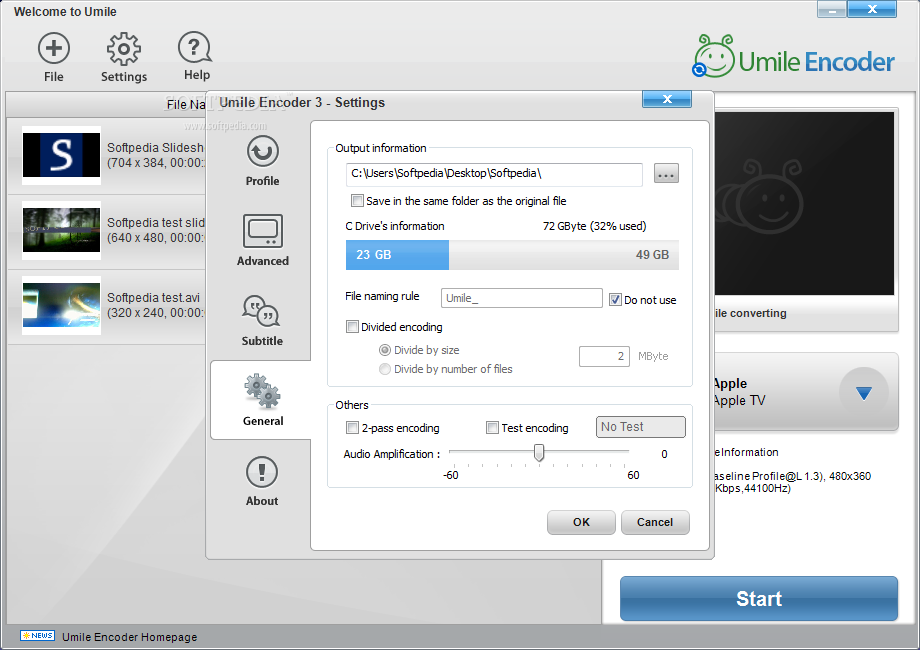Minimize the Umile main window

[831, 9]
